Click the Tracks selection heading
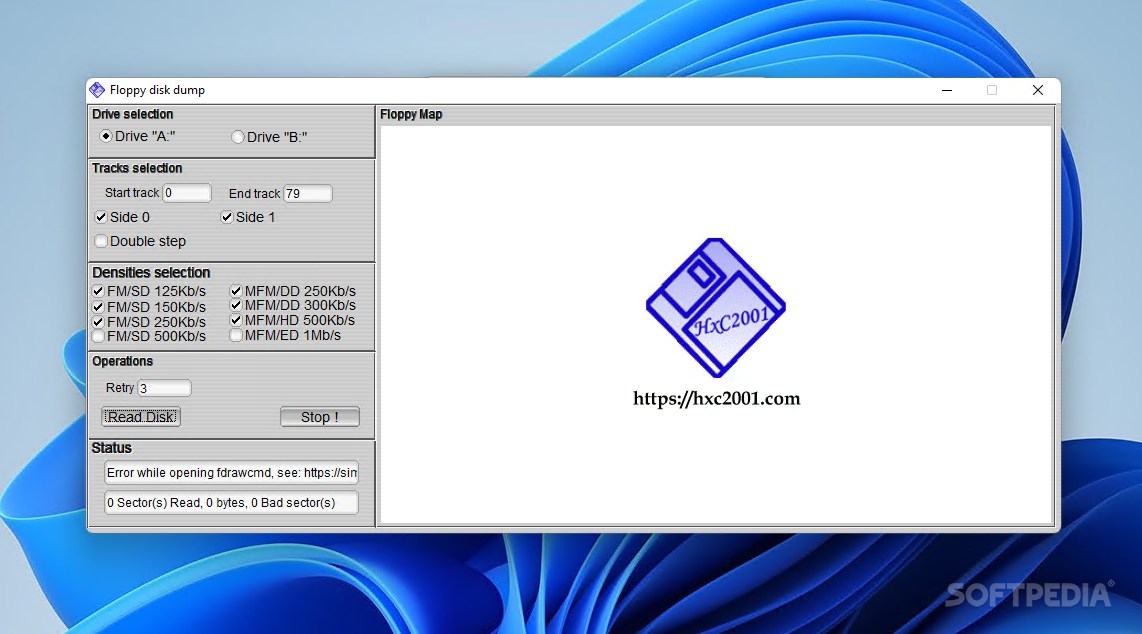This screenshot has width=1142, height=634. [x=137, y=168]
